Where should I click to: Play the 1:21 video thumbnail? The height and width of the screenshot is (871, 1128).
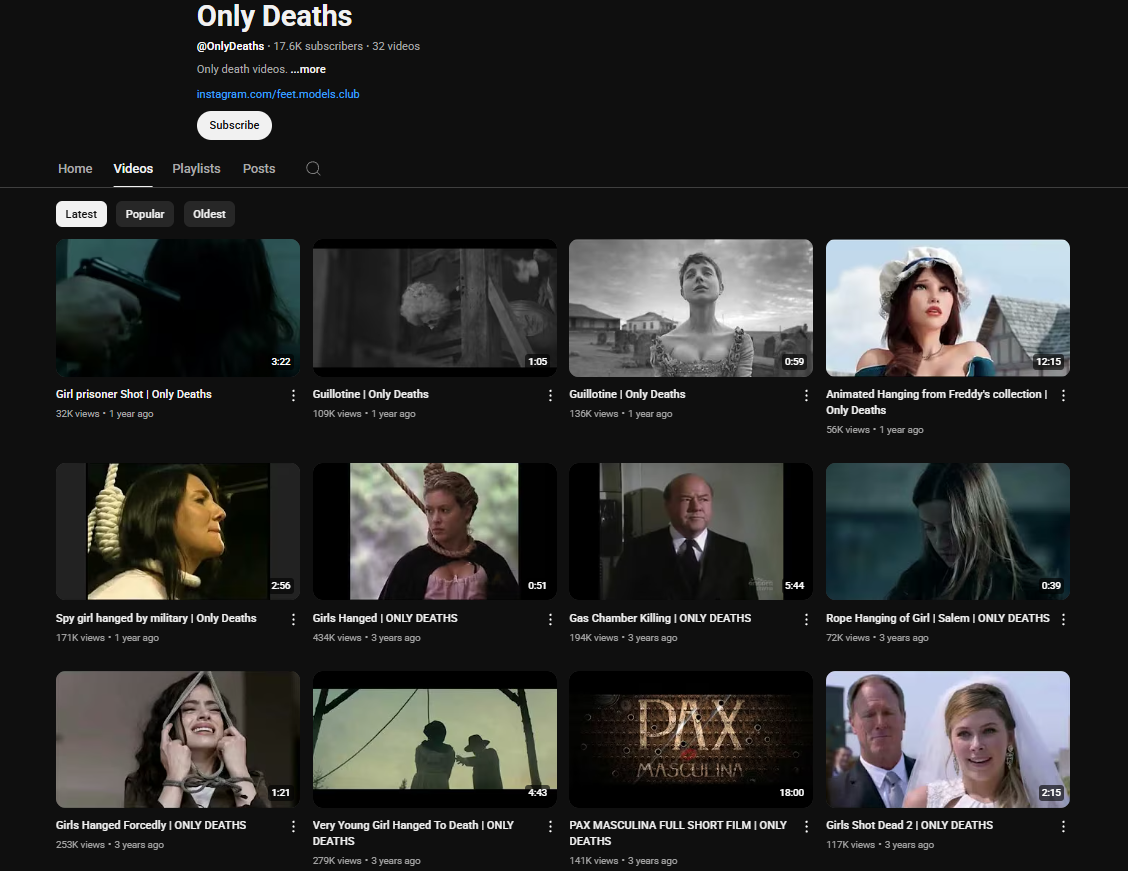pyautogui.click(x=178, y=739)
